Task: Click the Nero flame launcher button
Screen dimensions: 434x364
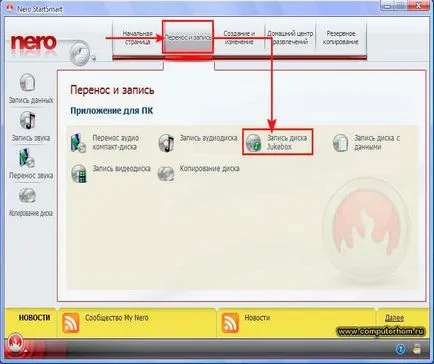Action: 16,343
